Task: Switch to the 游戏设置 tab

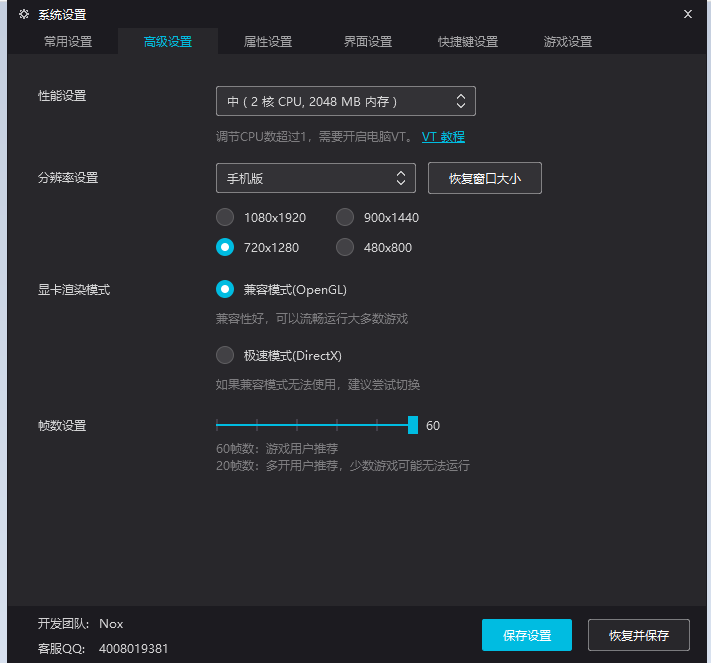Action: 568,42
